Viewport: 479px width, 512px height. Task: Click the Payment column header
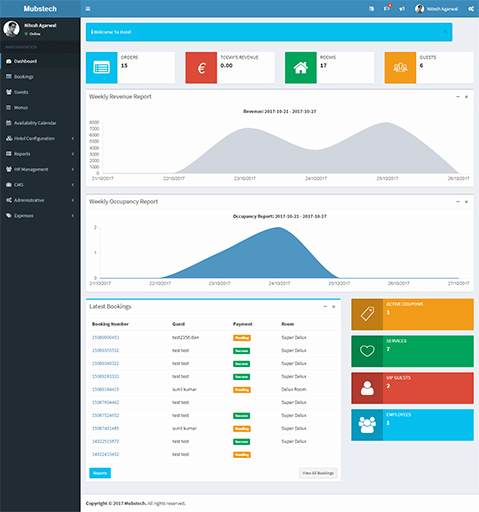tap(243, 324)
